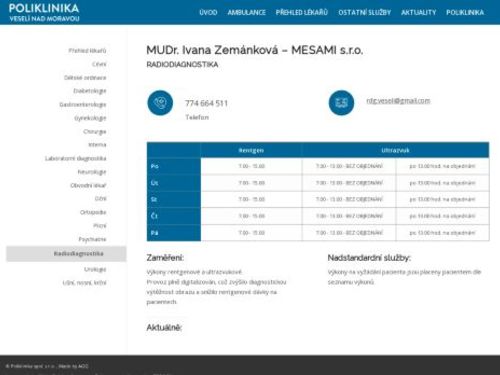500x375 pixels.
Task: Click the Pá row header in the schedule
Action: click(x=174, y=233)
